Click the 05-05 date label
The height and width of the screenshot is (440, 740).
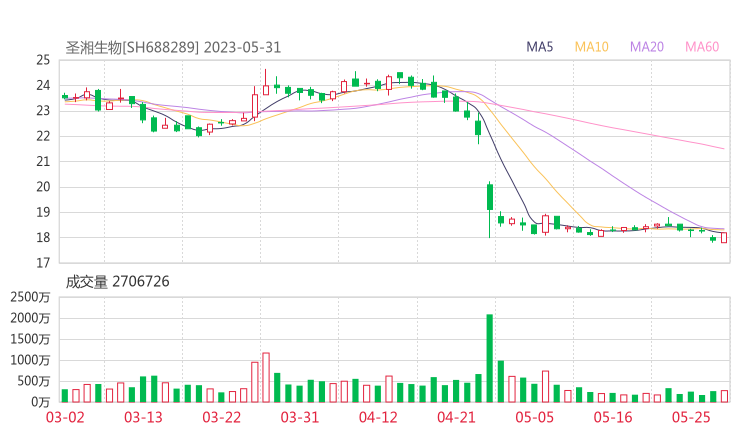[x=534, y=417]
